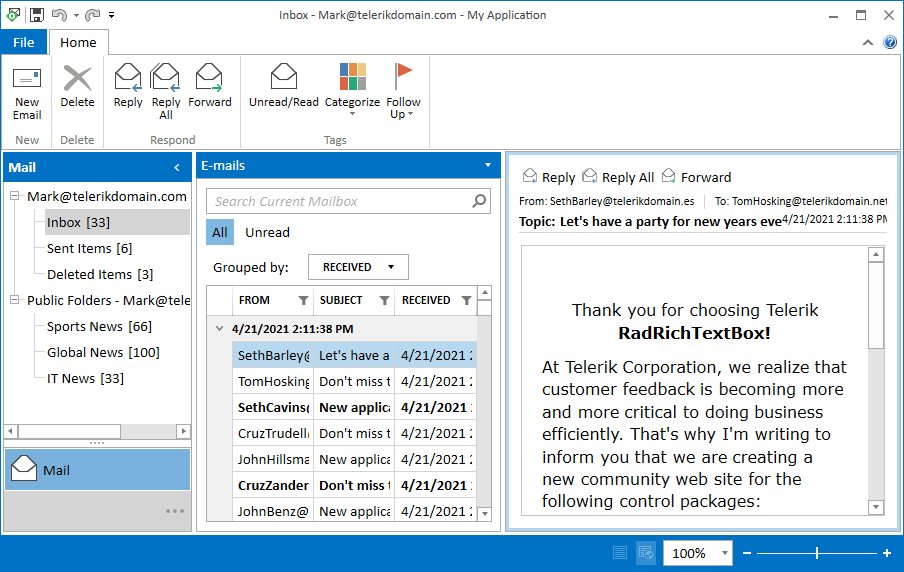The height and width of the screenshot is (572, 904).
Task: Click the zoom out minus button
Action: (747, 553)
